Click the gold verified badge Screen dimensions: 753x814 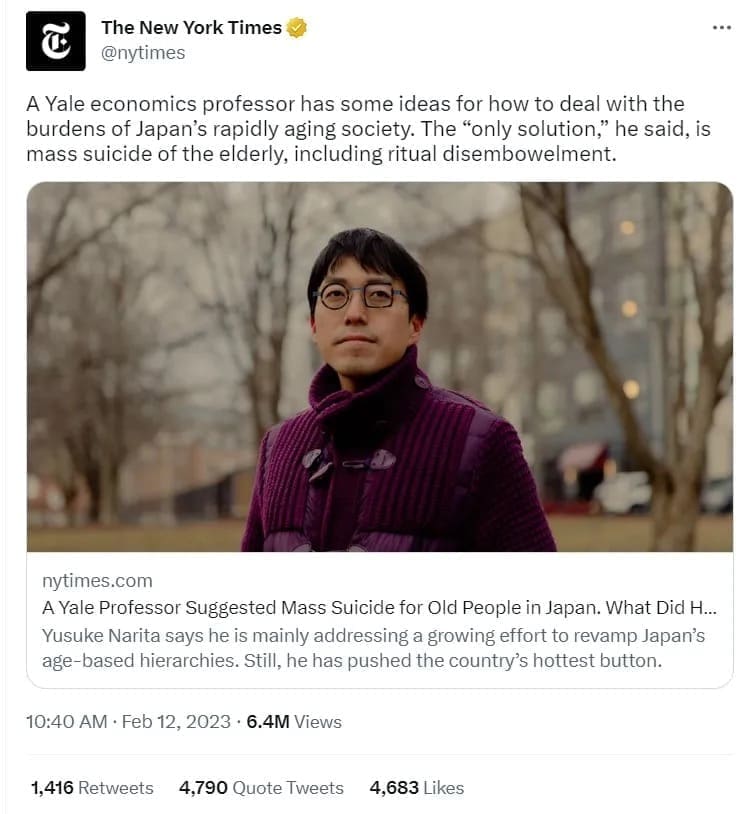[297, 28]
